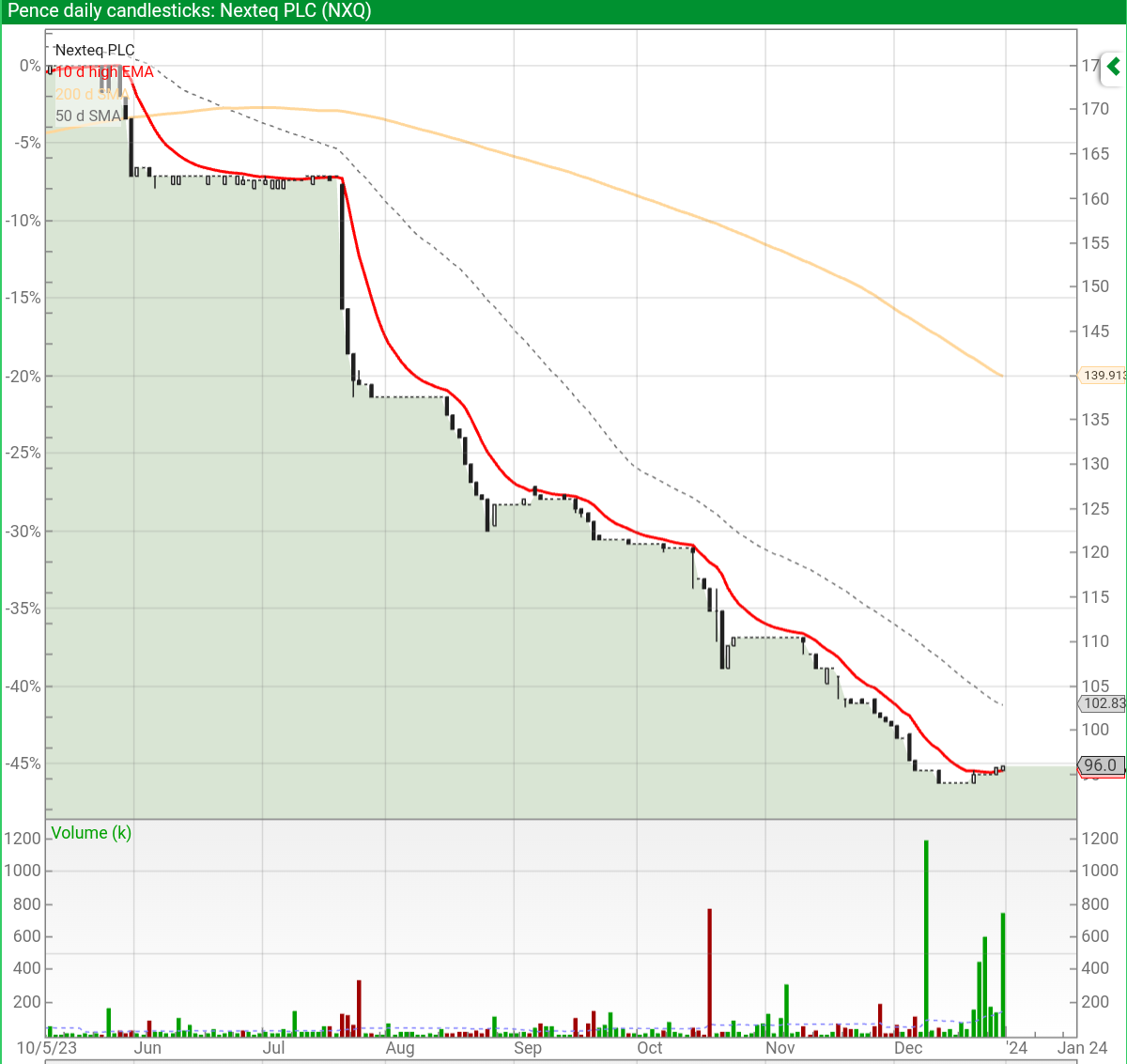Select the 'Nexteq PLC' legend label
The width and height of the screenshot is (1127, 1064).
tap(95, 50)
